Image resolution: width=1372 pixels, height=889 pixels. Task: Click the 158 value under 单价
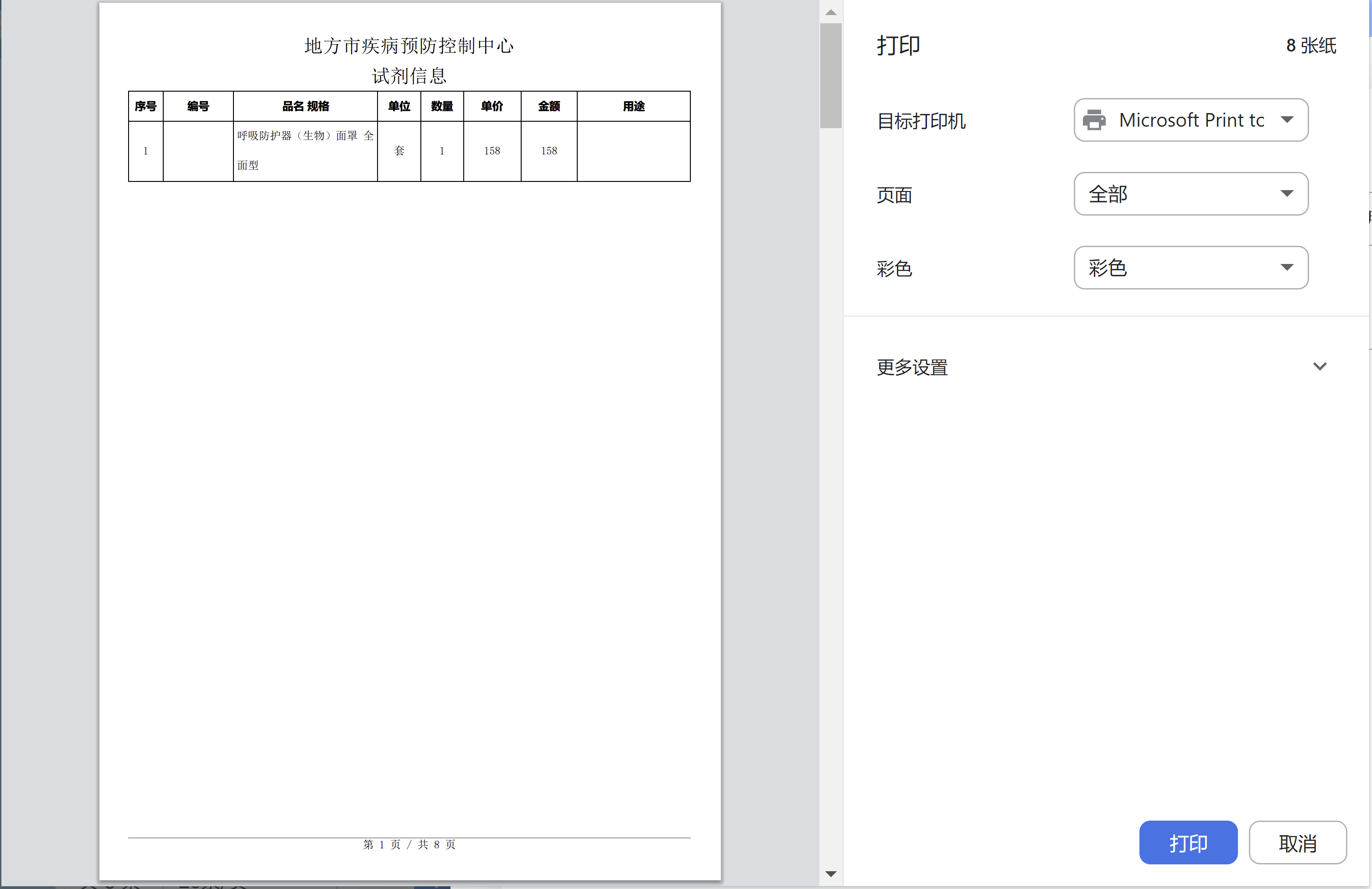pyautogui.click(x=492, y=151)
